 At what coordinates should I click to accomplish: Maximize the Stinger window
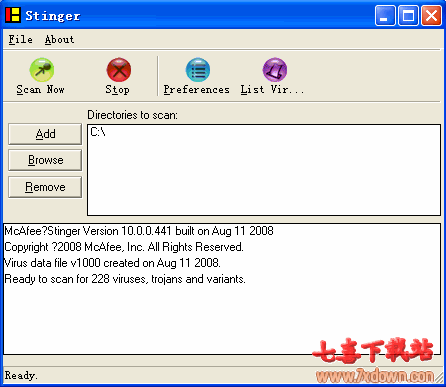coord(408,15)
